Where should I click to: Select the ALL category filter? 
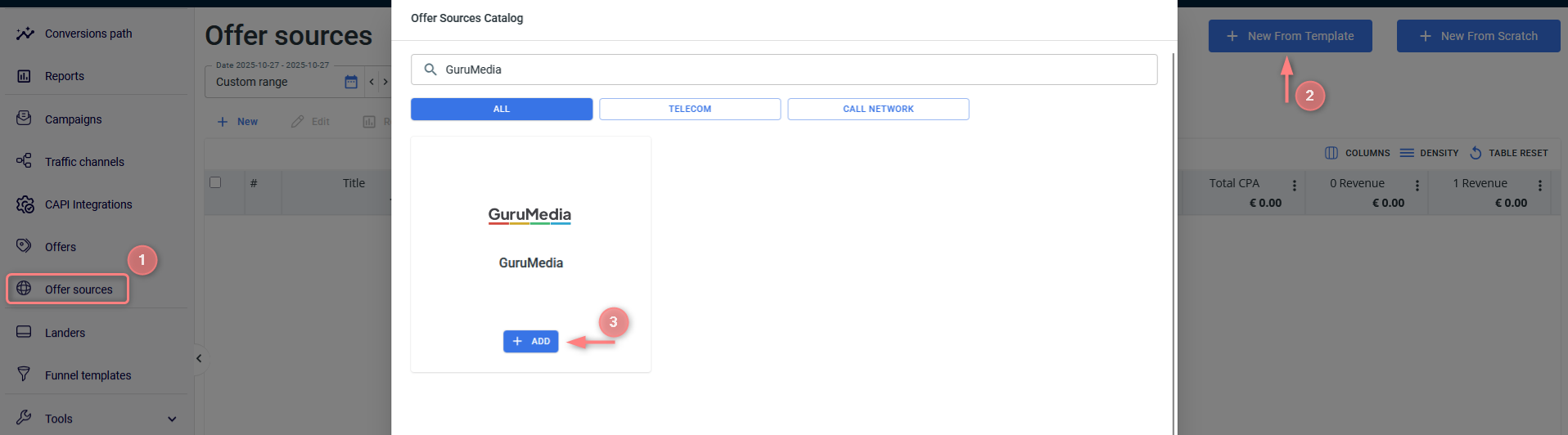pos(502,109)
